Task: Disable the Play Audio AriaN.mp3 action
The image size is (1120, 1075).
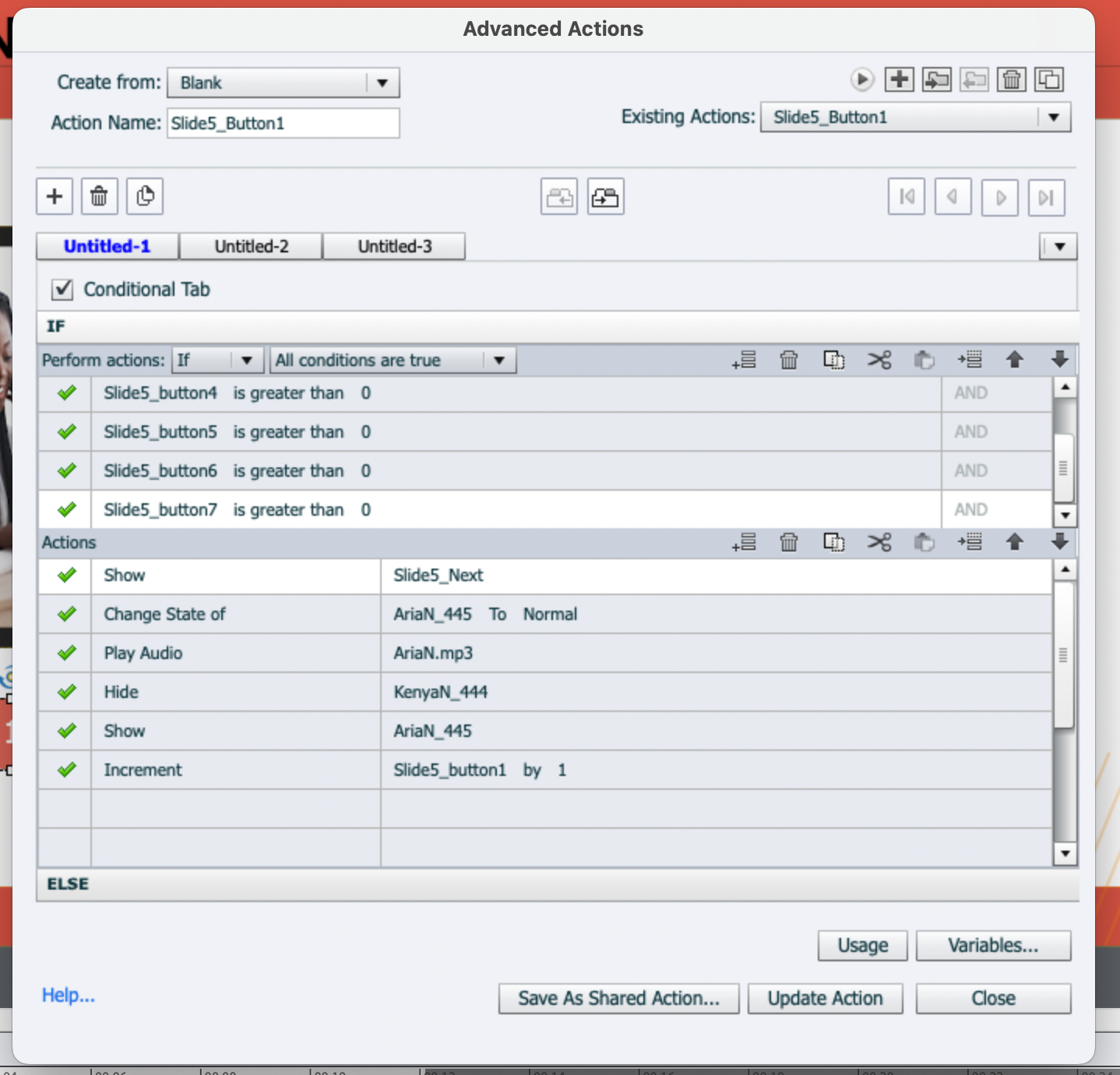Action: [x=65, y=653]
